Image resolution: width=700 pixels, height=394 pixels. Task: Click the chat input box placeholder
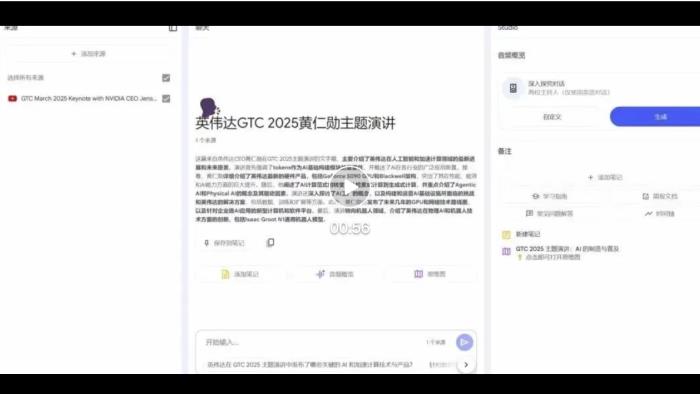(x=222, y=342)
